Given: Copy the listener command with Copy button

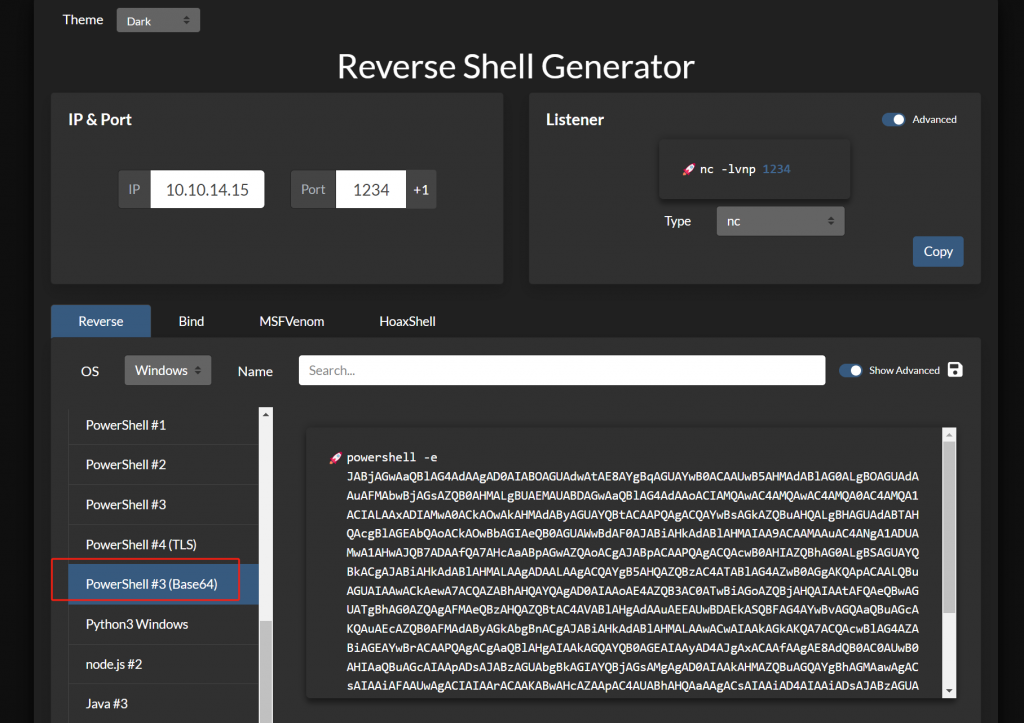Looking at the screenshot, I should point(938,251).
